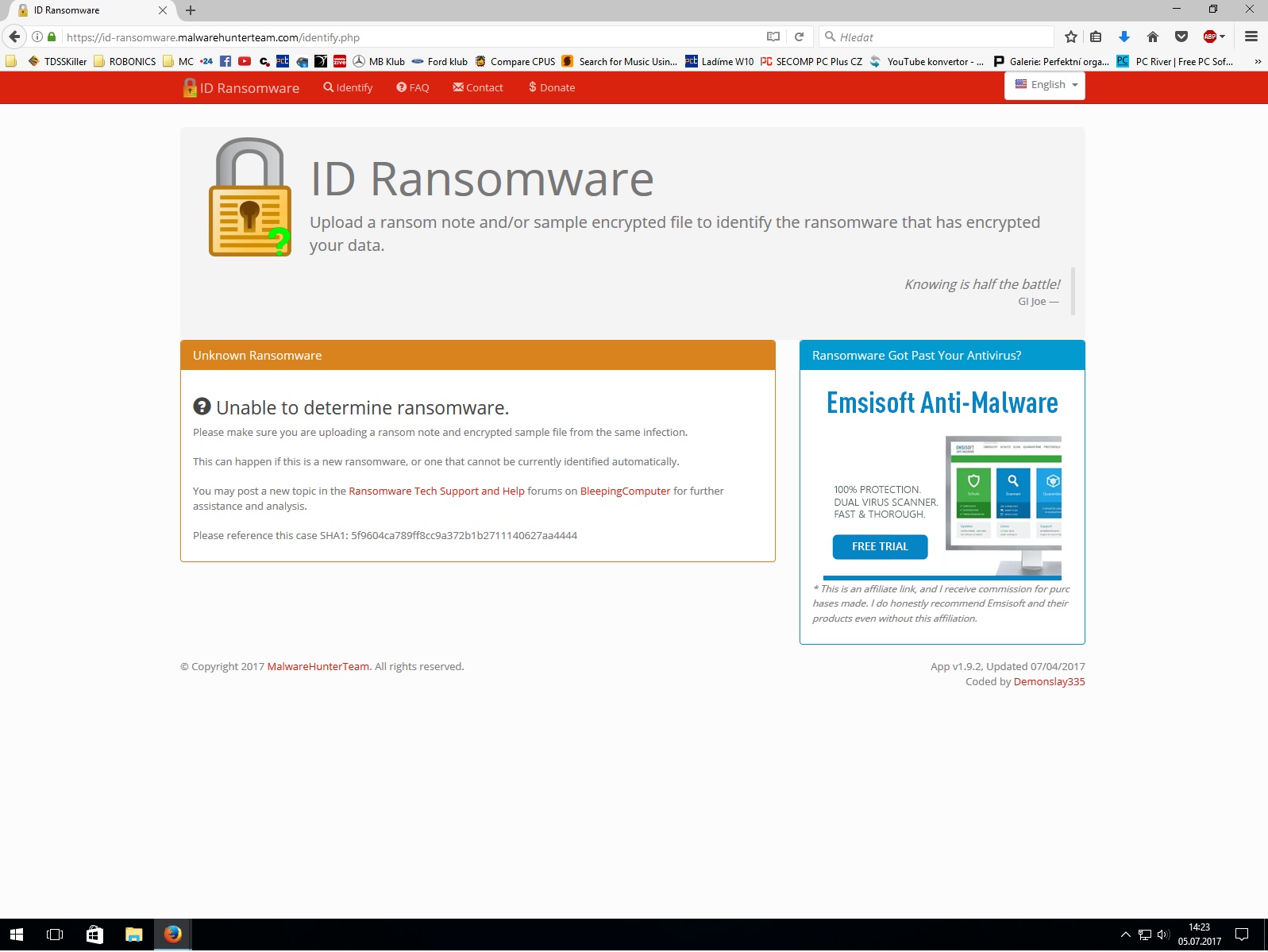Reload the current page
The width and height of the screenshot is (1268, 952).
pos(800,37)
